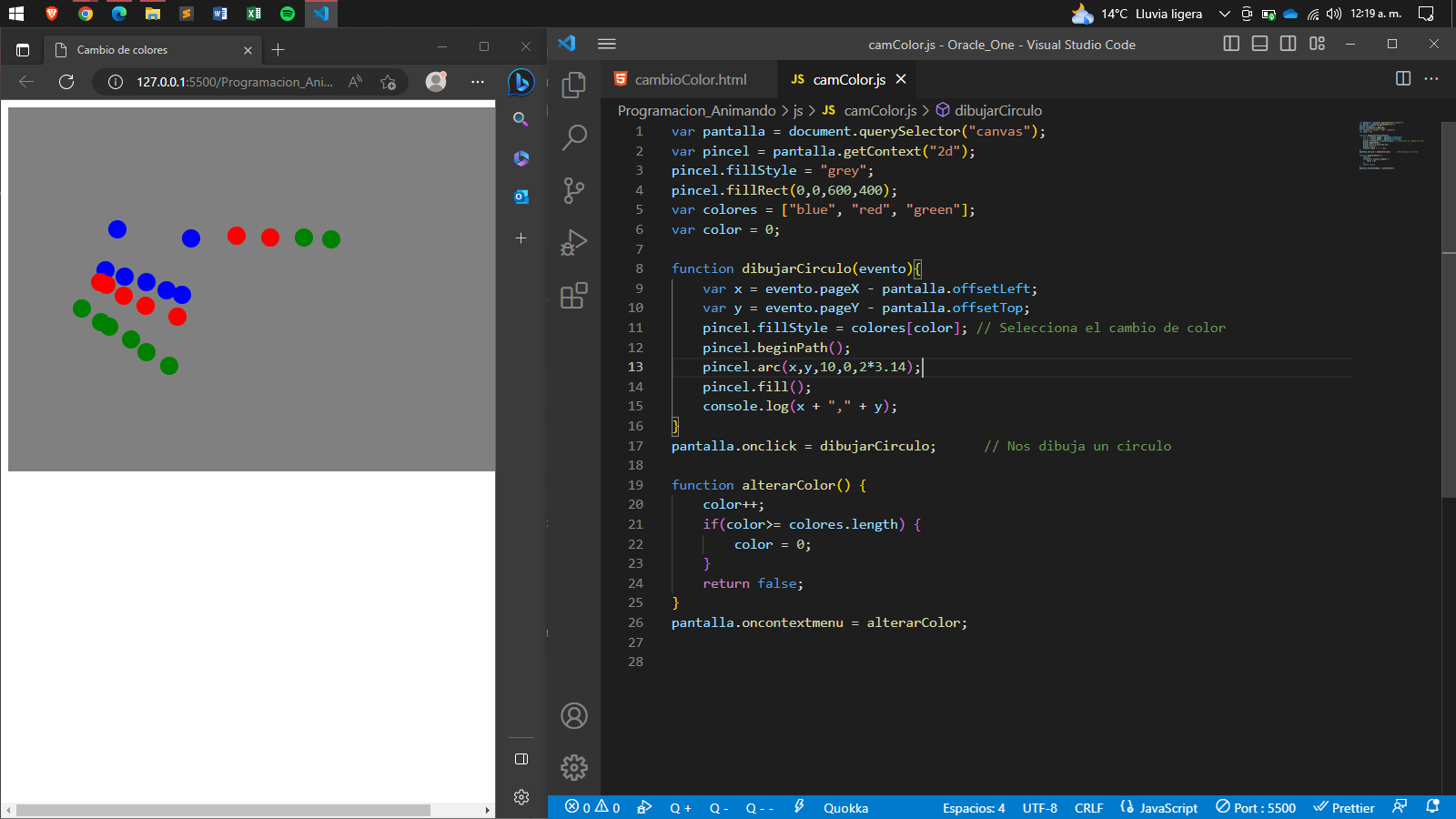Open the browser sidebar search icon

tap(521, 119)
